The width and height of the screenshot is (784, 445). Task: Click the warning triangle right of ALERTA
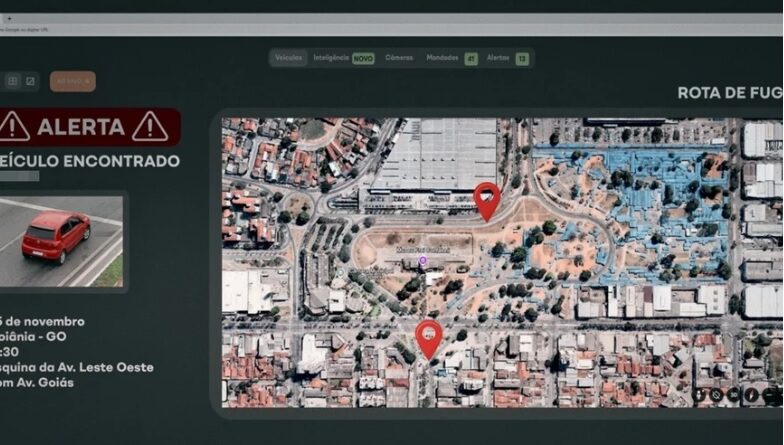(150, 127)
